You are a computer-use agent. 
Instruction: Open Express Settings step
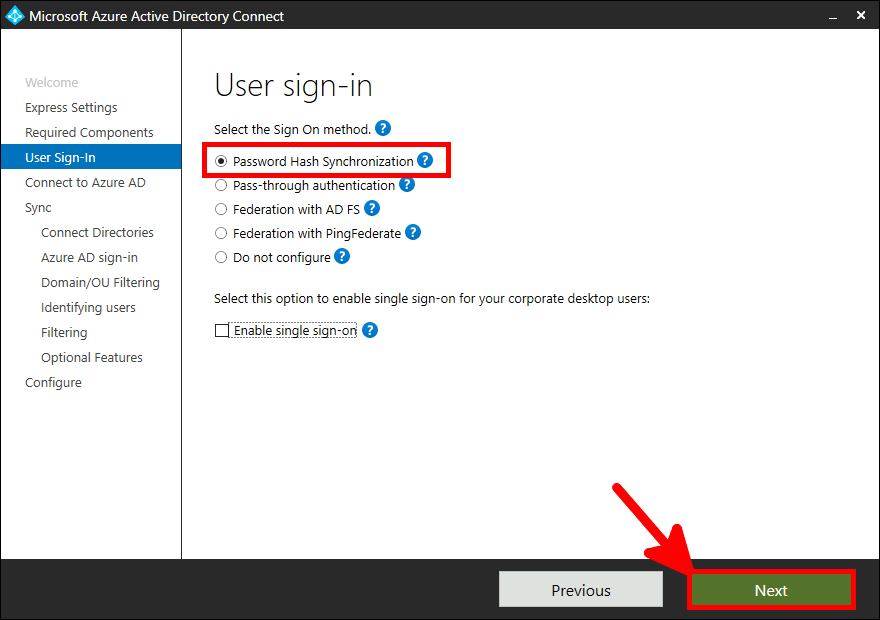click(x=71, y=107)
